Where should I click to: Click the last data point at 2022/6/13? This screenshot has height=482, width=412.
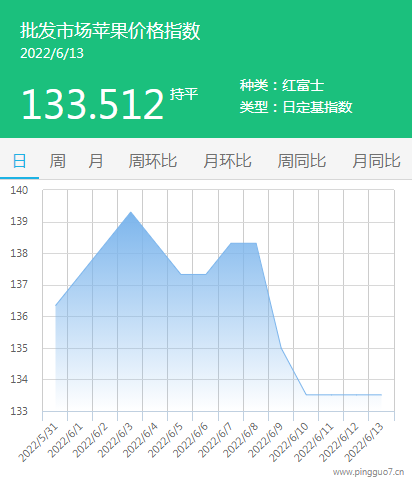381,395
